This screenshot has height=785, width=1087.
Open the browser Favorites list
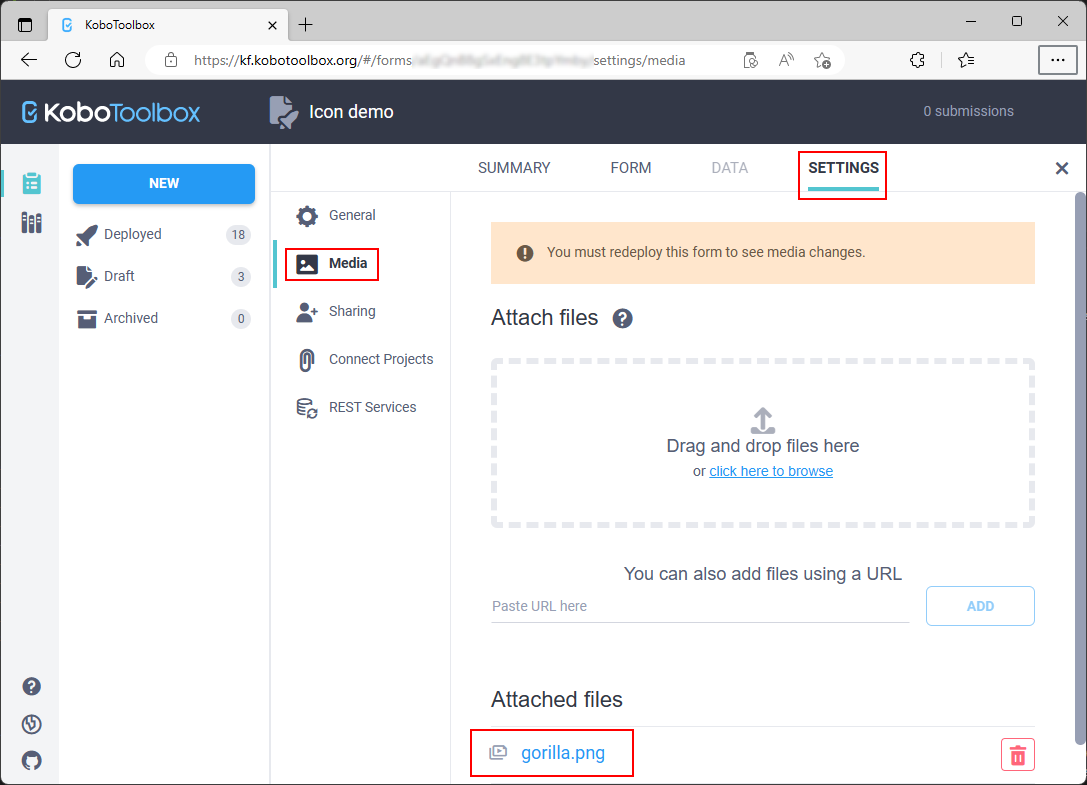coord(966,60)
